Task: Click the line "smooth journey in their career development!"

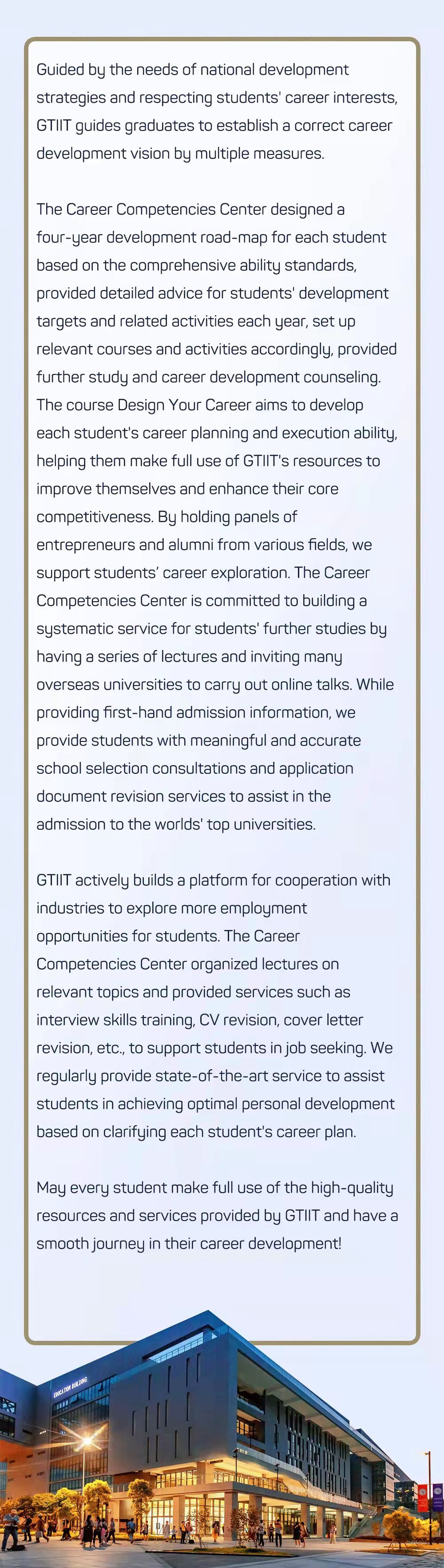Action: [189, 1244]
